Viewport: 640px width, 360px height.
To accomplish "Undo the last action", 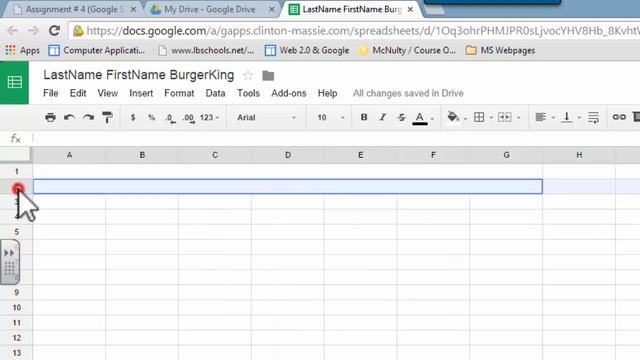I will point(69,118).
